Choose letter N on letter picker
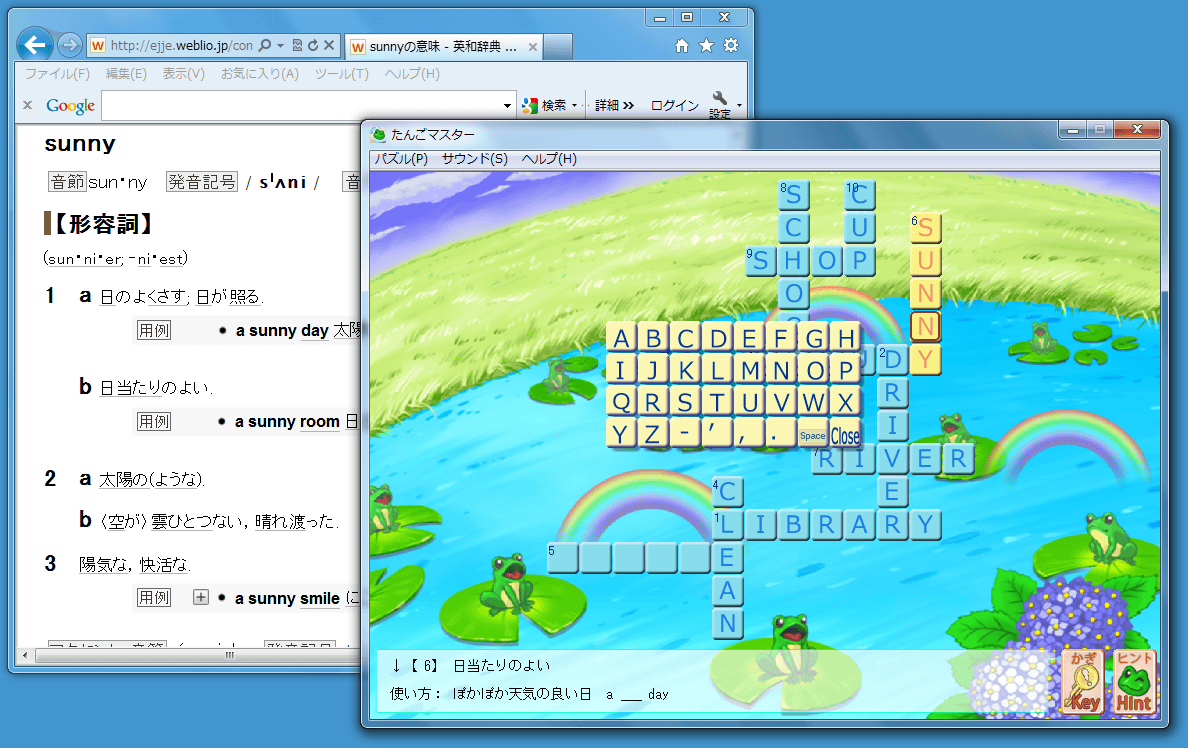The height and width of the screenshot is (748, 1188). tap(781, 370)
